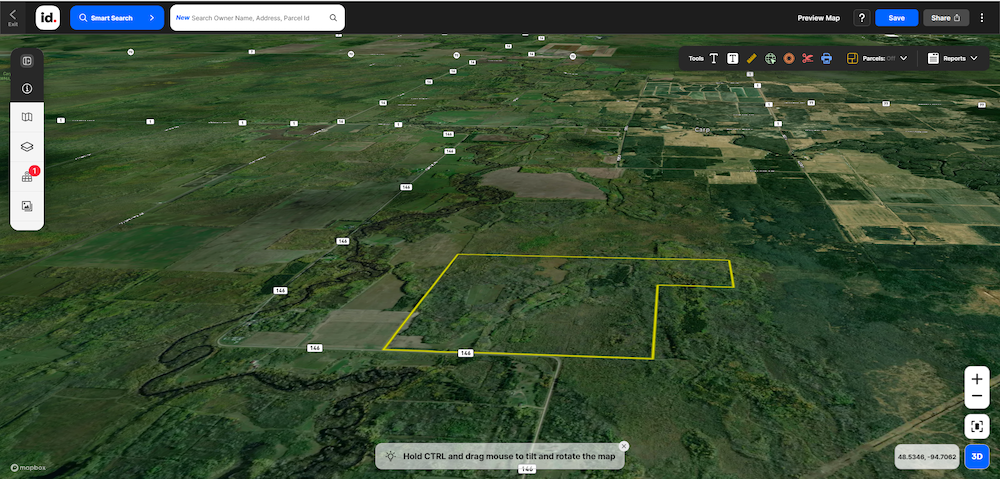
Task: Open the Parcels Off dropdown
Action: (x=878, y=58)
